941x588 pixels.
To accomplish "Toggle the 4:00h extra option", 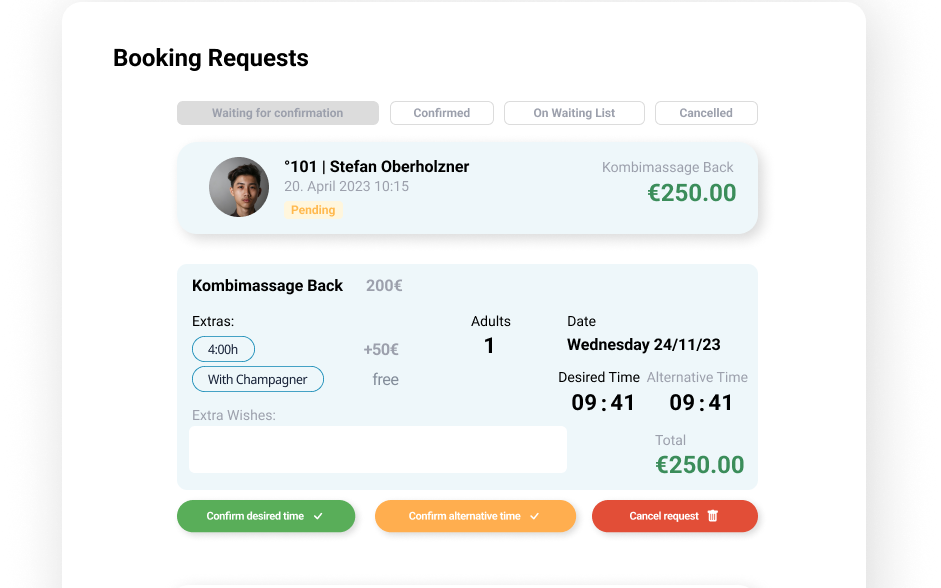I will [x=223, y=349].
